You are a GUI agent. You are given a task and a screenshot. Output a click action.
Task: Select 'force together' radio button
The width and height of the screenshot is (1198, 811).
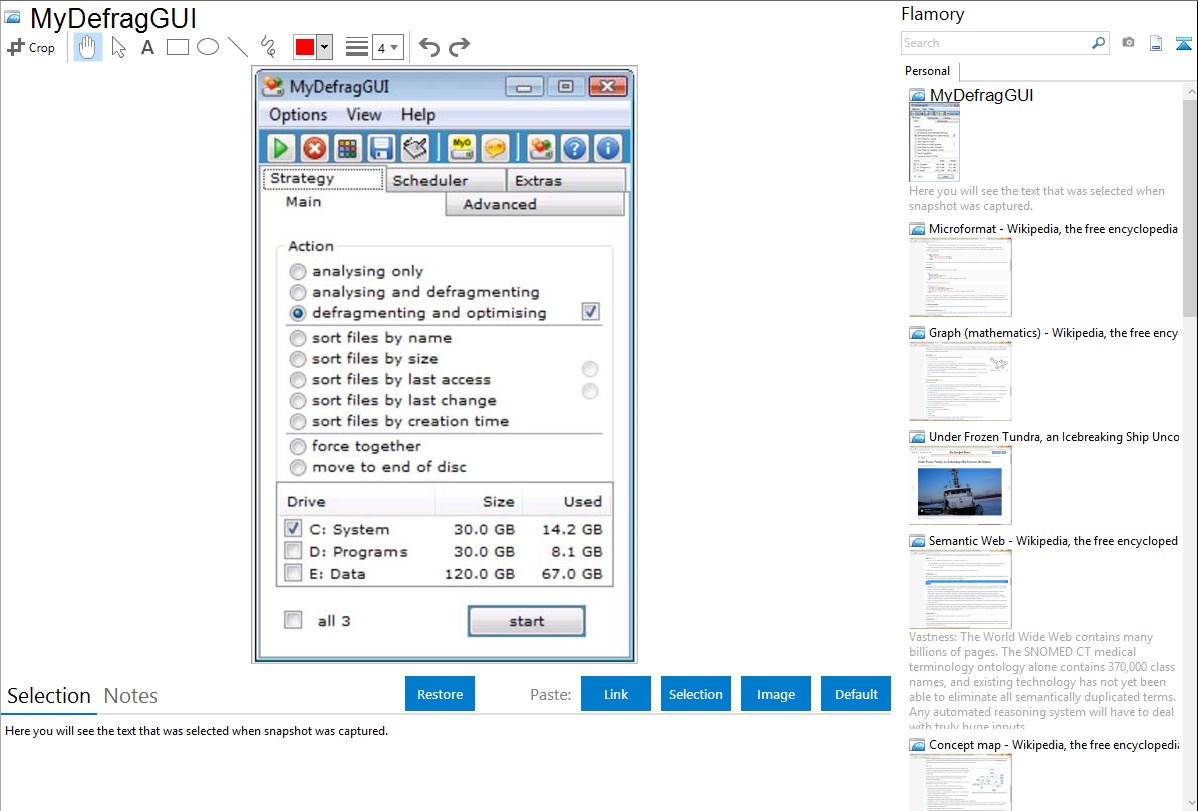(298, 446)
